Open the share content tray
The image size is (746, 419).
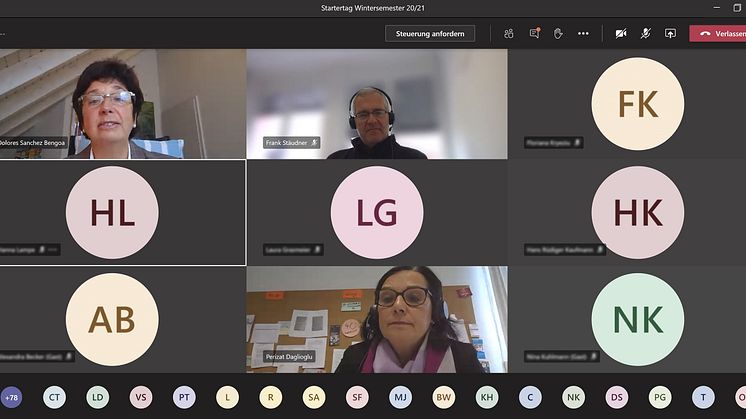(670, 33)
